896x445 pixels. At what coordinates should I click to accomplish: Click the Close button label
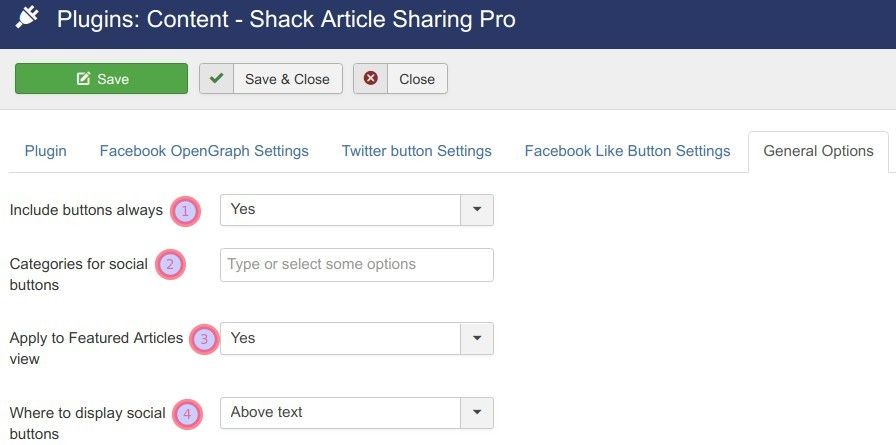click(x=417, y=79)
